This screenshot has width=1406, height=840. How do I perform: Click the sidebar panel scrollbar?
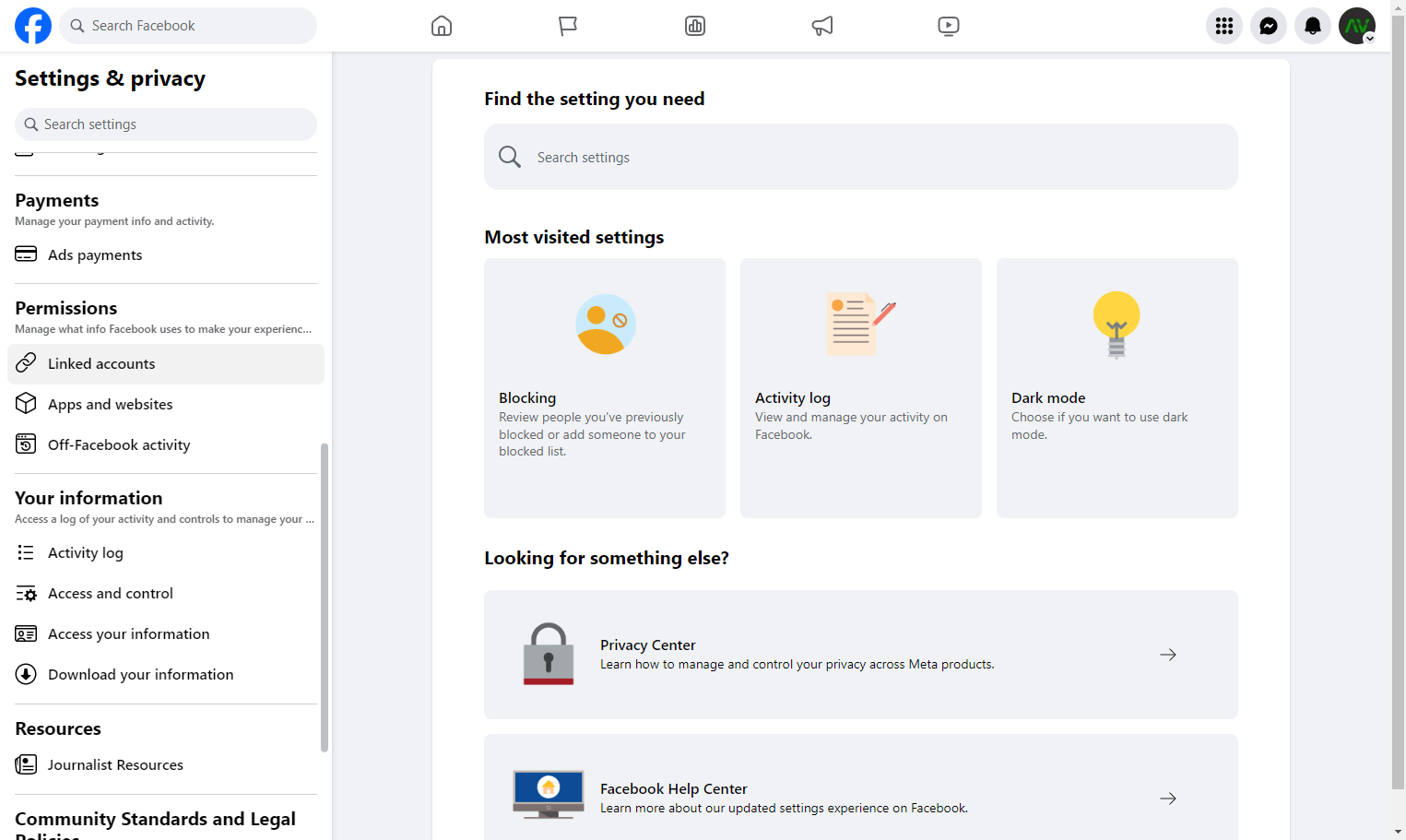[325, 597]
